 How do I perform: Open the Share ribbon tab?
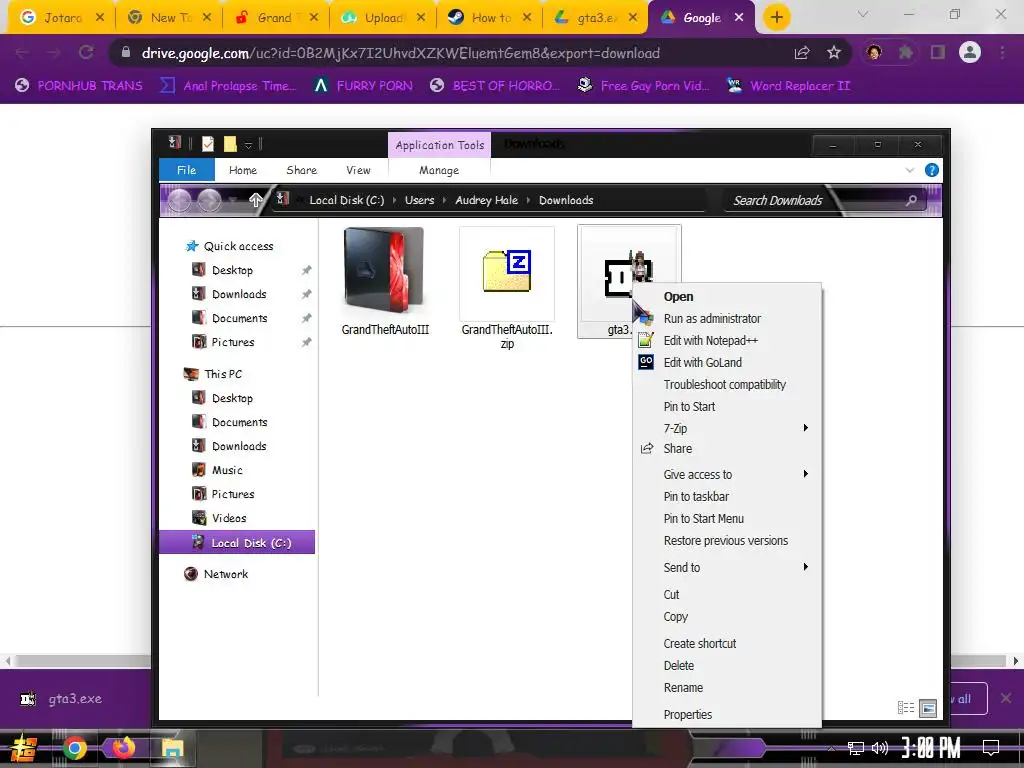[302, 170]
